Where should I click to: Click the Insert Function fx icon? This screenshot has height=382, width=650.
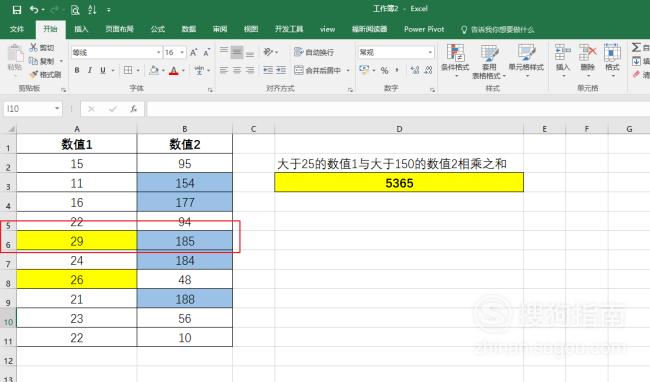click(133, 109)
